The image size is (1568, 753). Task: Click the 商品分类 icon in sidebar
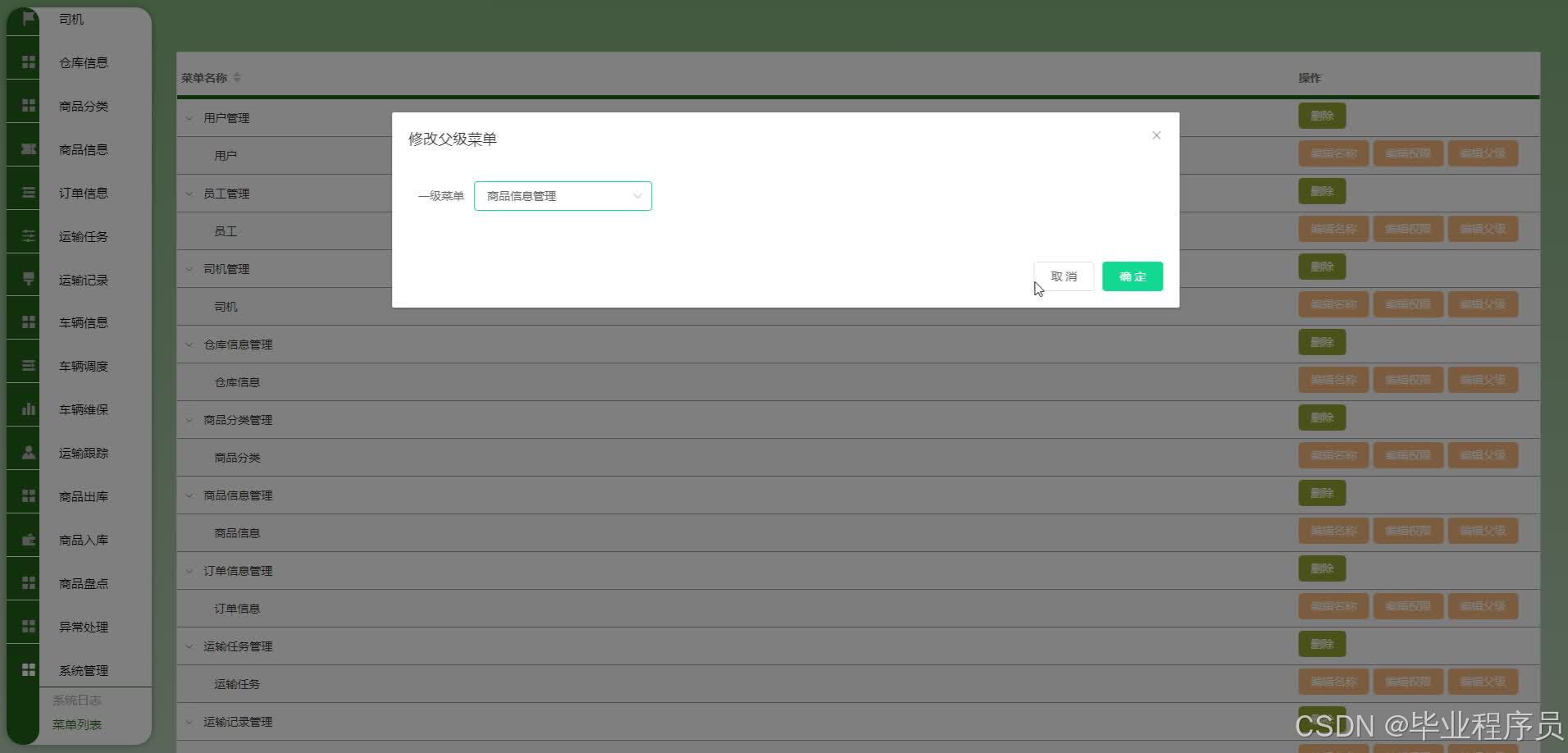tap(29, 106)
